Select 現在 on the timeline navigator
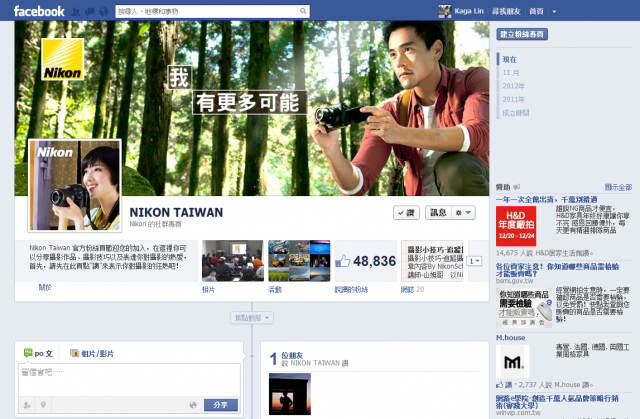 point(509,60)
